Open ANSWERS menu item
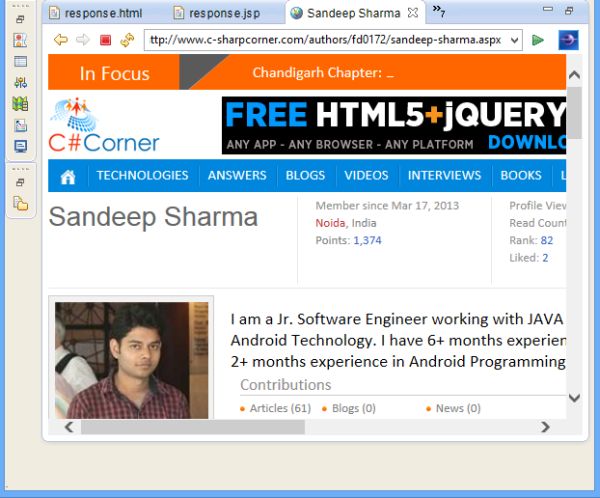Viewport: 600px width, 498px height. tap(237, 175)
